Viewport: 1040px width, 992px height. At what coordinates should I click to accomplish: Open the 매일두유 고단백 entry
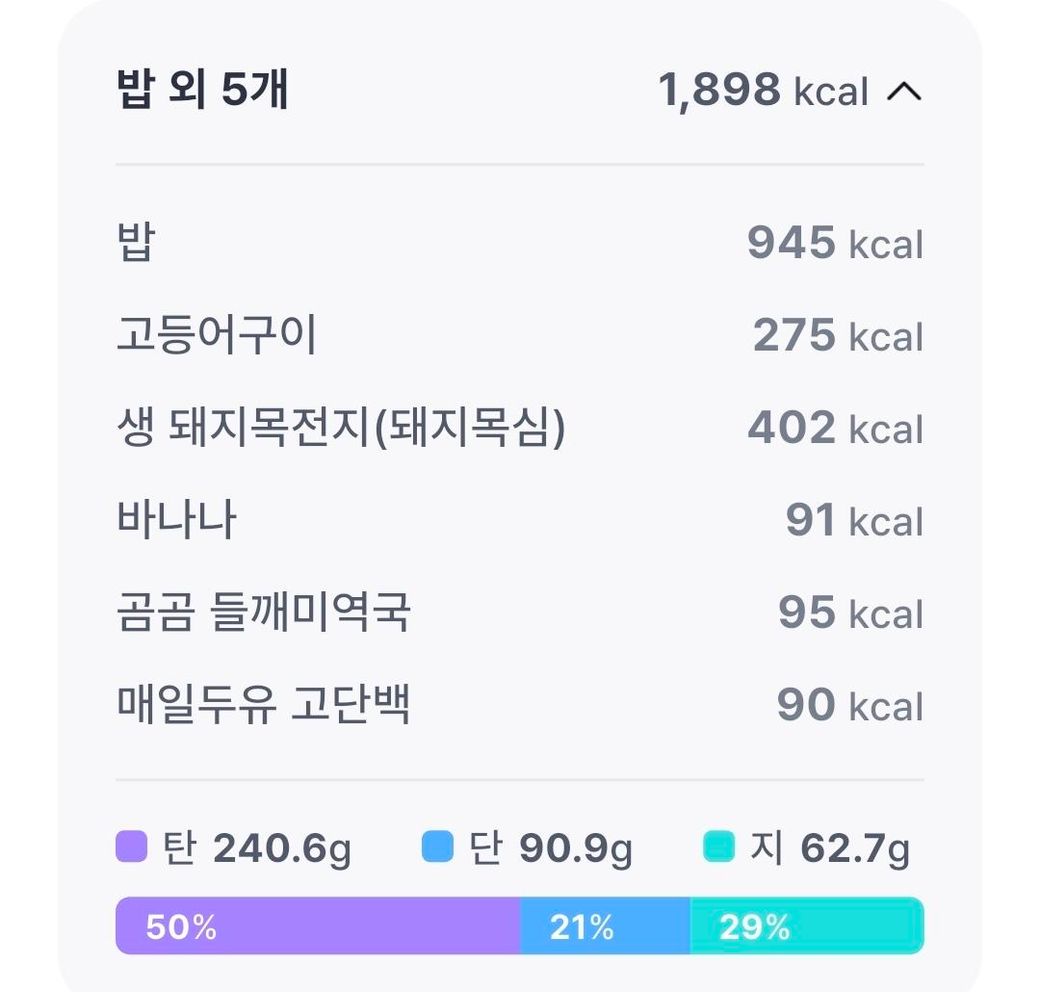point(263,705)
